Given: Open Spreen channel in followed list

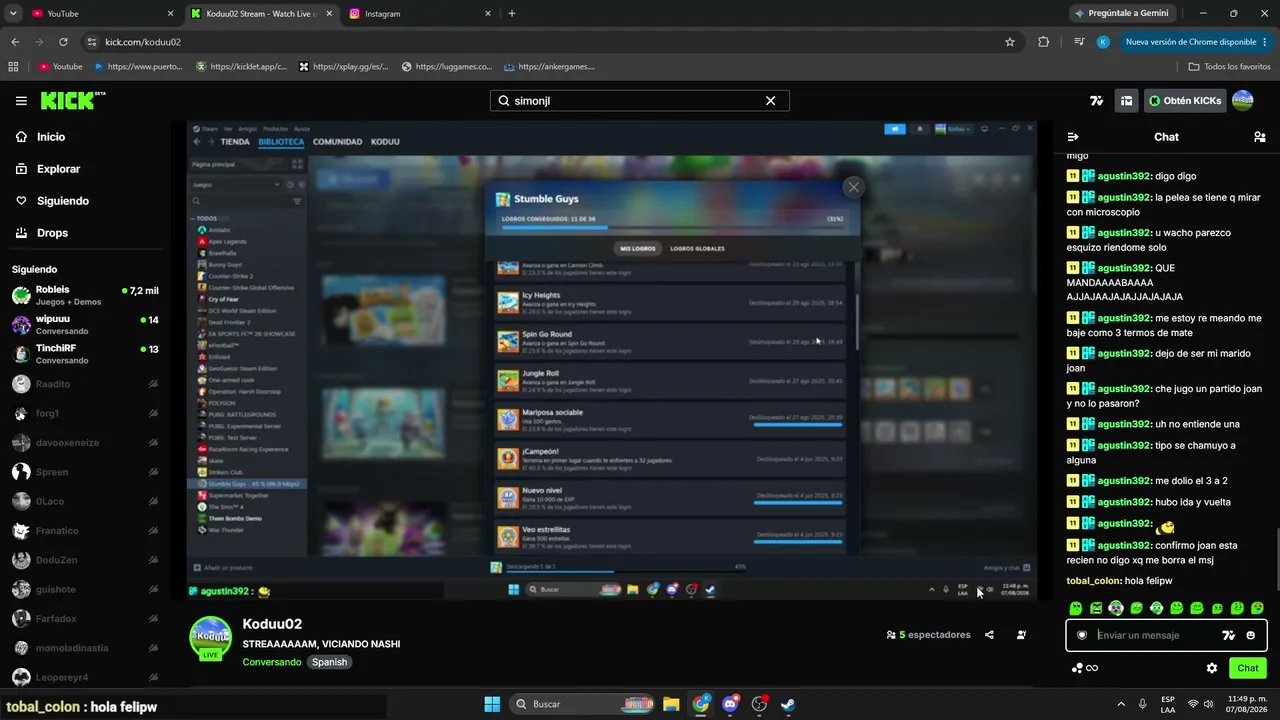Looking at the screenshot, I should click(85, 472).
